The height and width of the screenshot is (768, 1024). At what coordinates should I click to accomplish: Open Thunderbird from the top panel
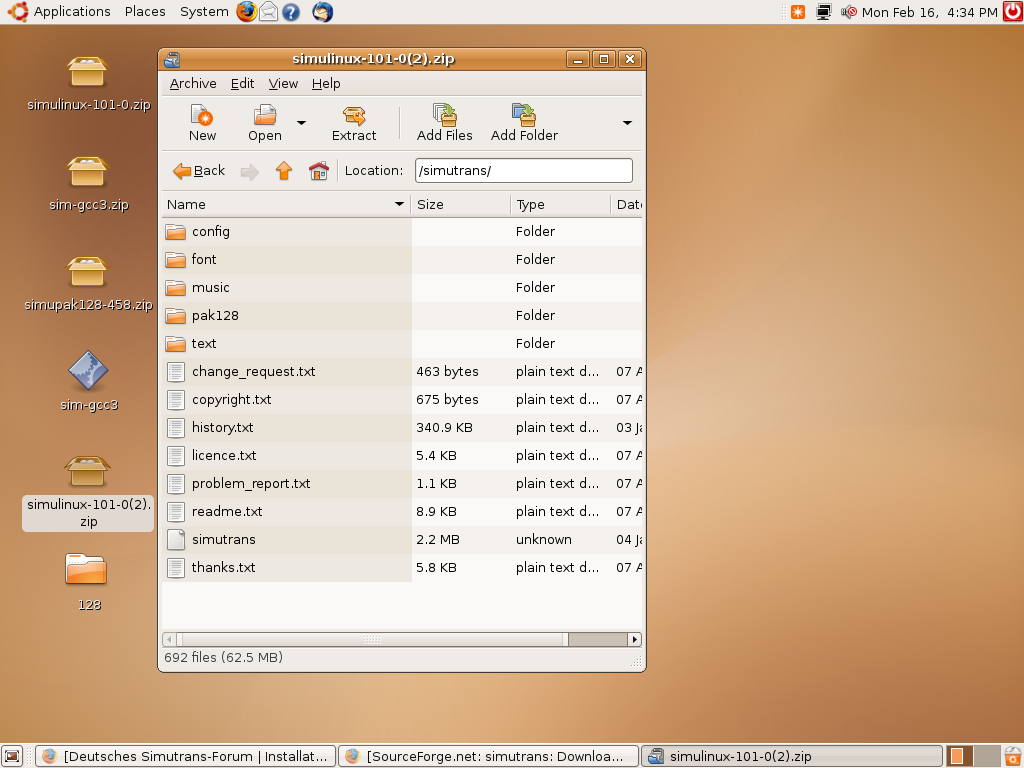click(322, 12)
